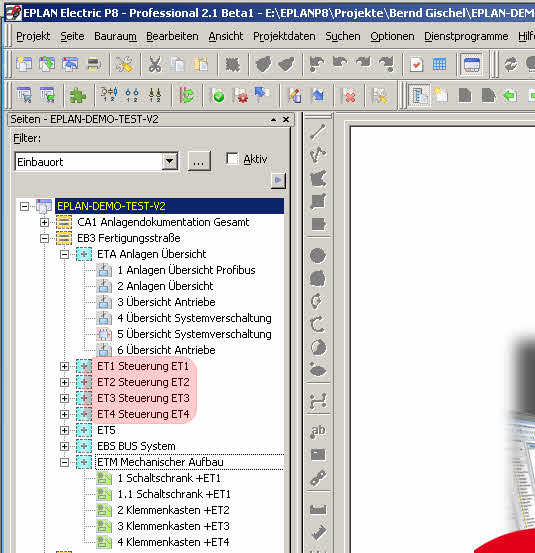Click the blue grid table icon
535x553 pixels.
pos(439,64)
